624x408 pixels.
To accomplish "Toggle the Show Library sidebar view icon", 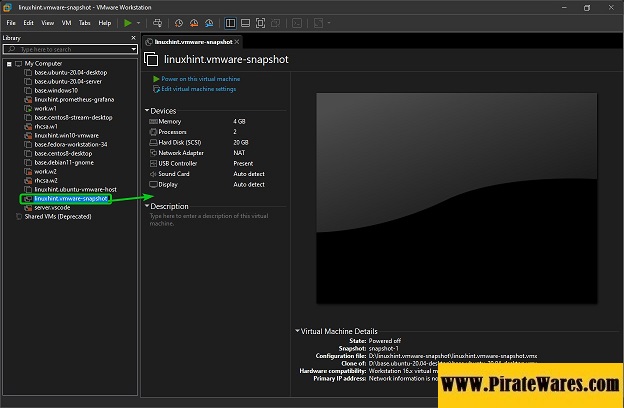I will click(x=231, y=22).
